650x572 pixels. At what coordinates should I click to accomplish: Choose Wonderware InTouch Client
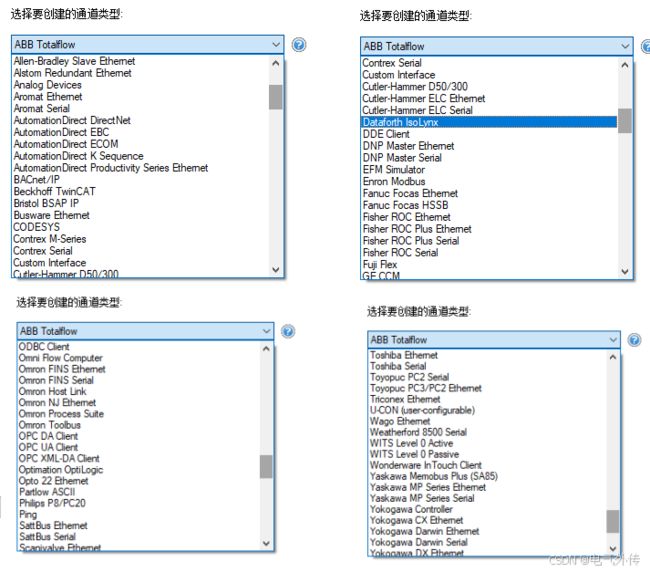(426, 465)
